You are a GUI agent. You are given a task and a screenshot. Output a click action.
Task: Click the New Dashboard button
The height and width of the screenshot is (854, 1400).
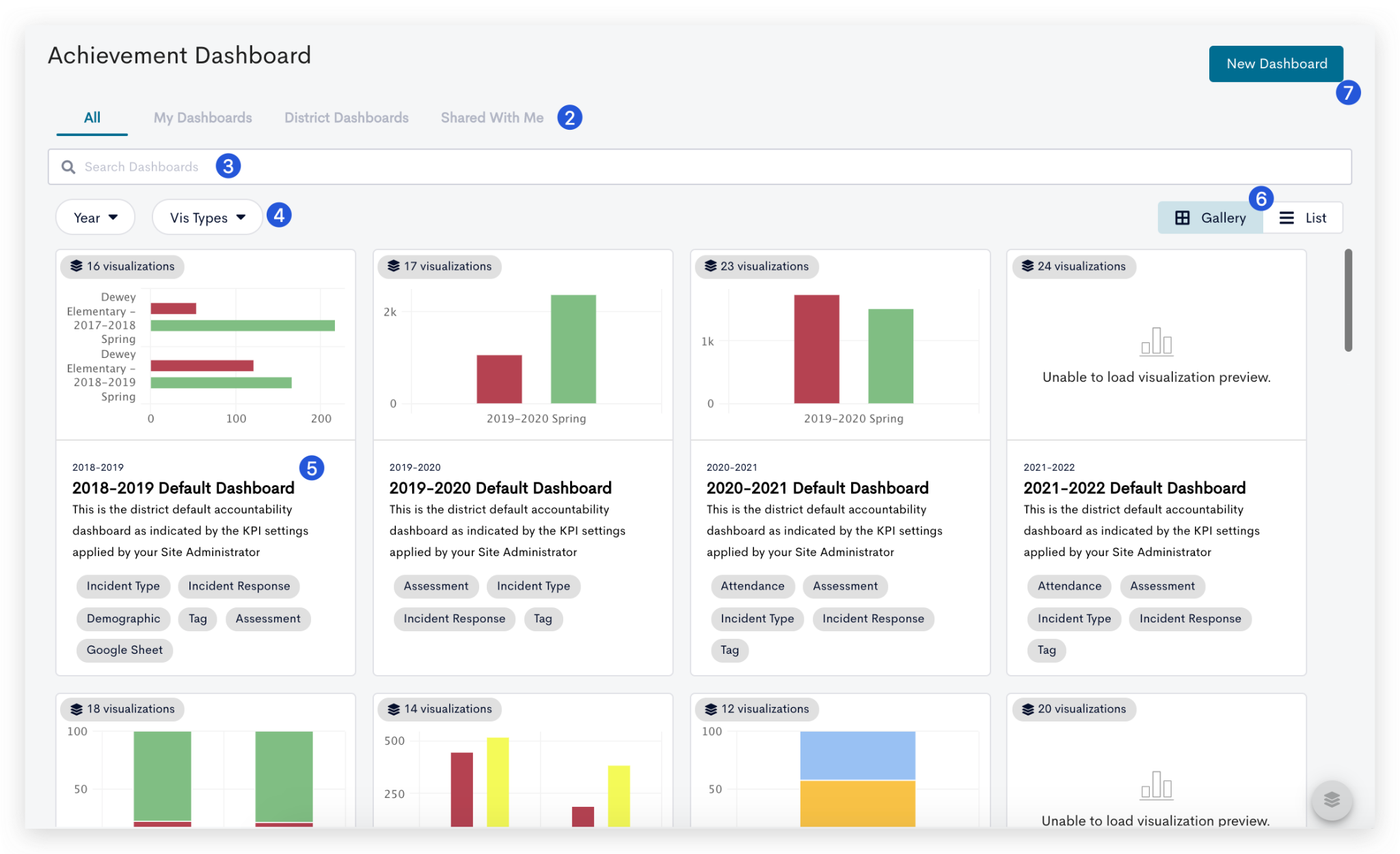1276,64
